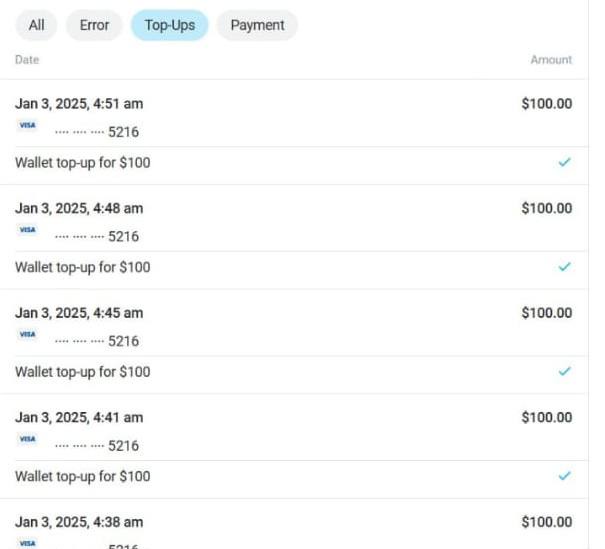The width and height of the screenshot is (605, 549).
Task: Open the Jan 3, 2025, 4:51 am transaction
Action: 294,132
